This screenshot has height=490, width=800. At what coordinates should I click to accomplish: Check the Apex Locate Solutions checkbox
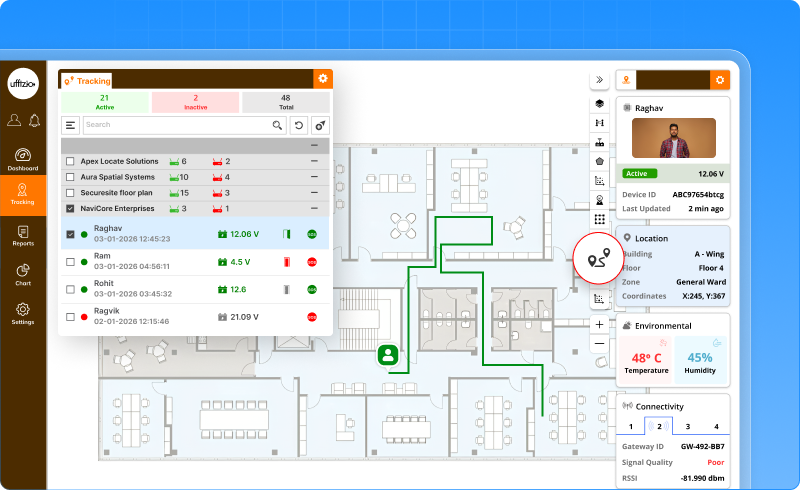click(x=70, y=161)
